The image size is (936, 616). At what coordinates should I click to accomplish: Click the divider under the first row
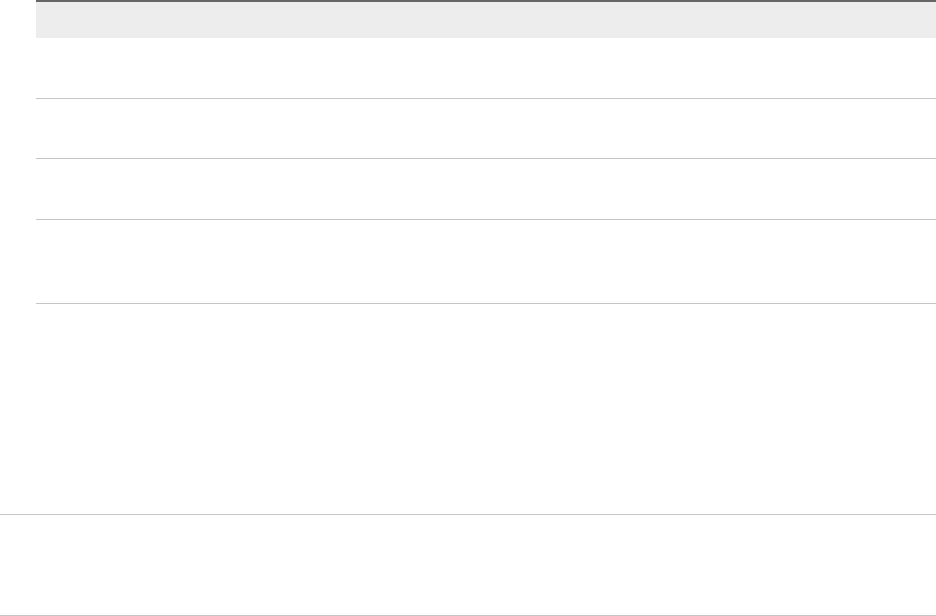[486, 98]
